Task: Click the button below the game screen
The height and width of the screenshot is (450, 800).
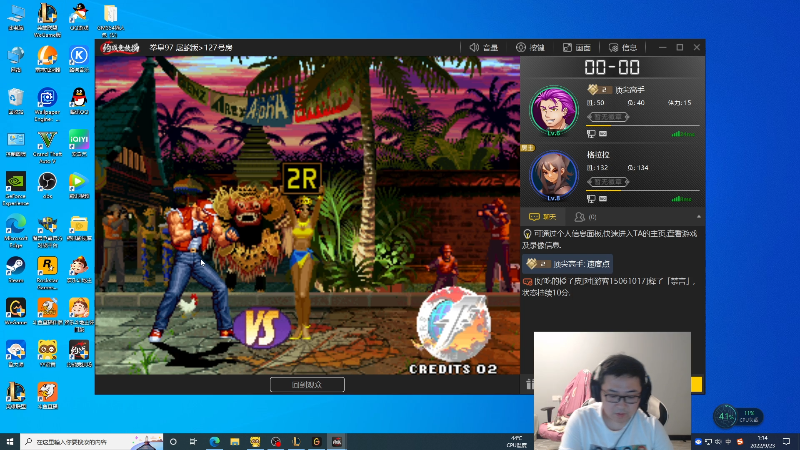Action: [307, 385]
